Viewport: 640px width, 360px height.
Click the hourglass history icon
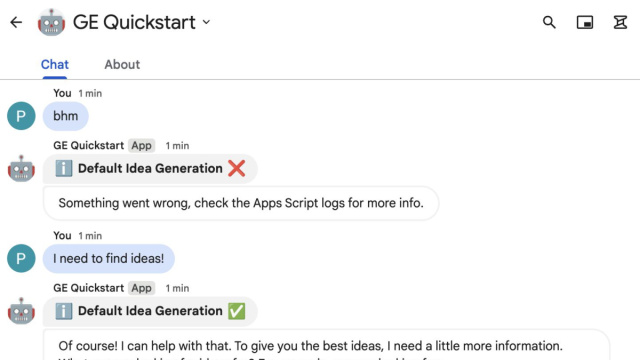tap(620, 22)
